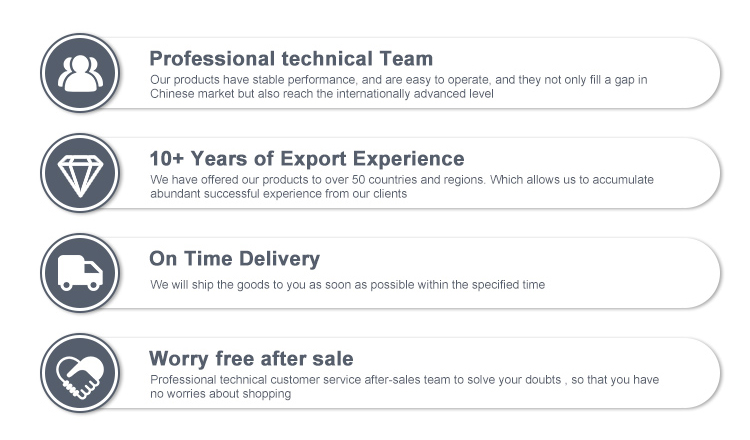This screenshot has width=750, height=440.
Task: Select the 'On Time Delivery' heading
Action: click(234, 258)
